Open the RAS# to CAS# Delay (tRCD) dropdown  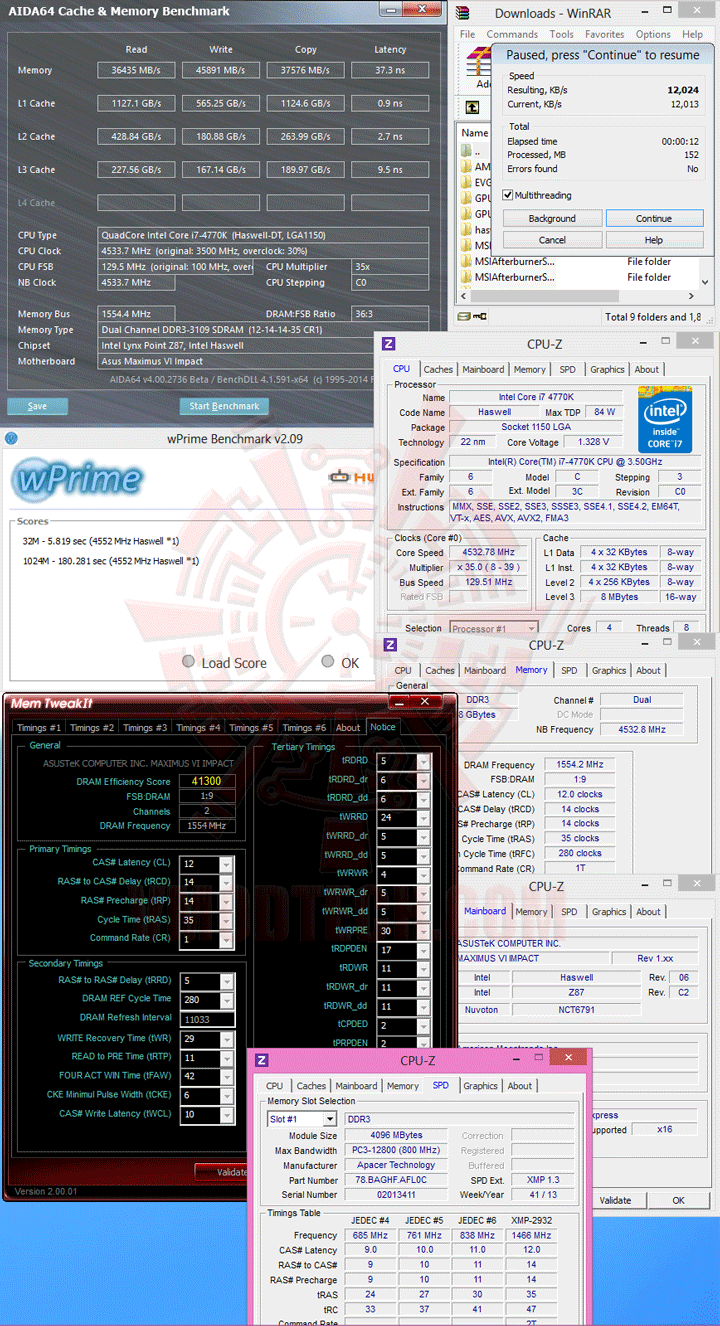(226, 883)
